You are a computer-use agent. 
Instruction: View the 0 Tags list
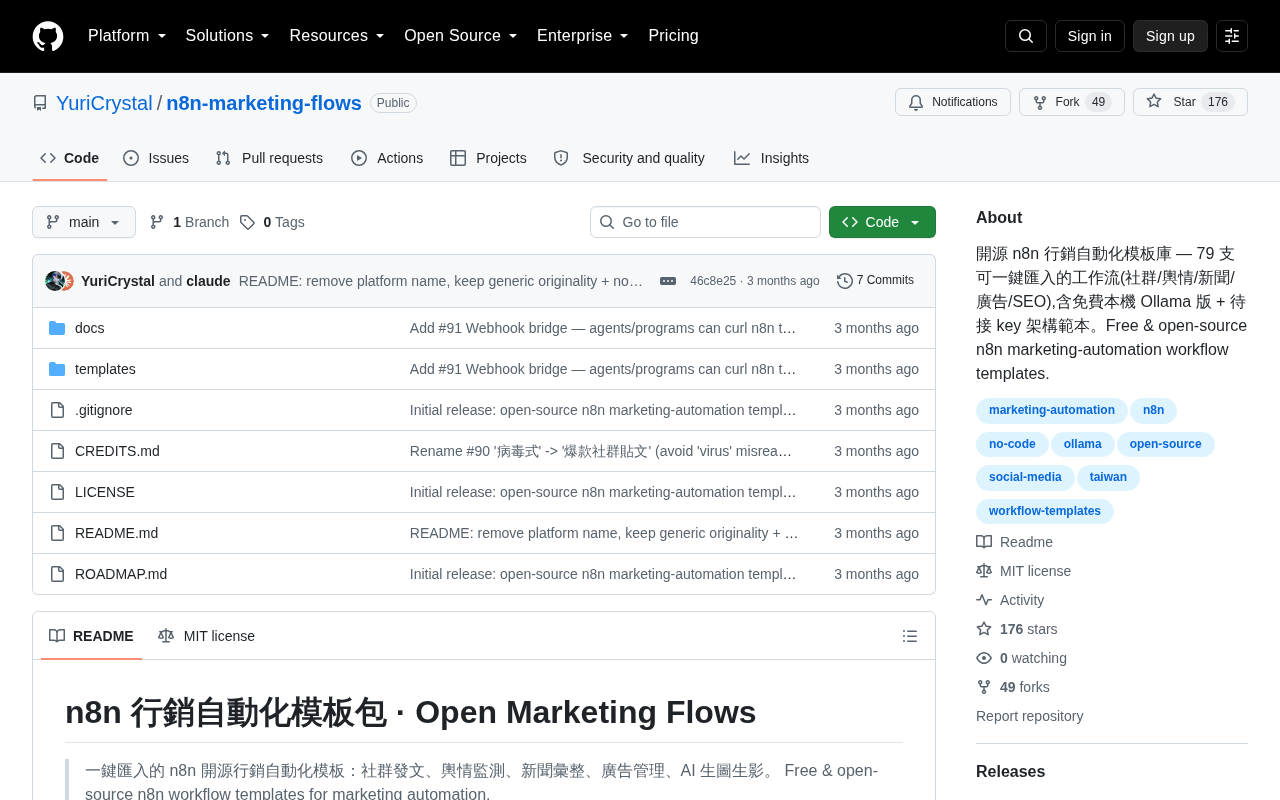click(272, 222)
